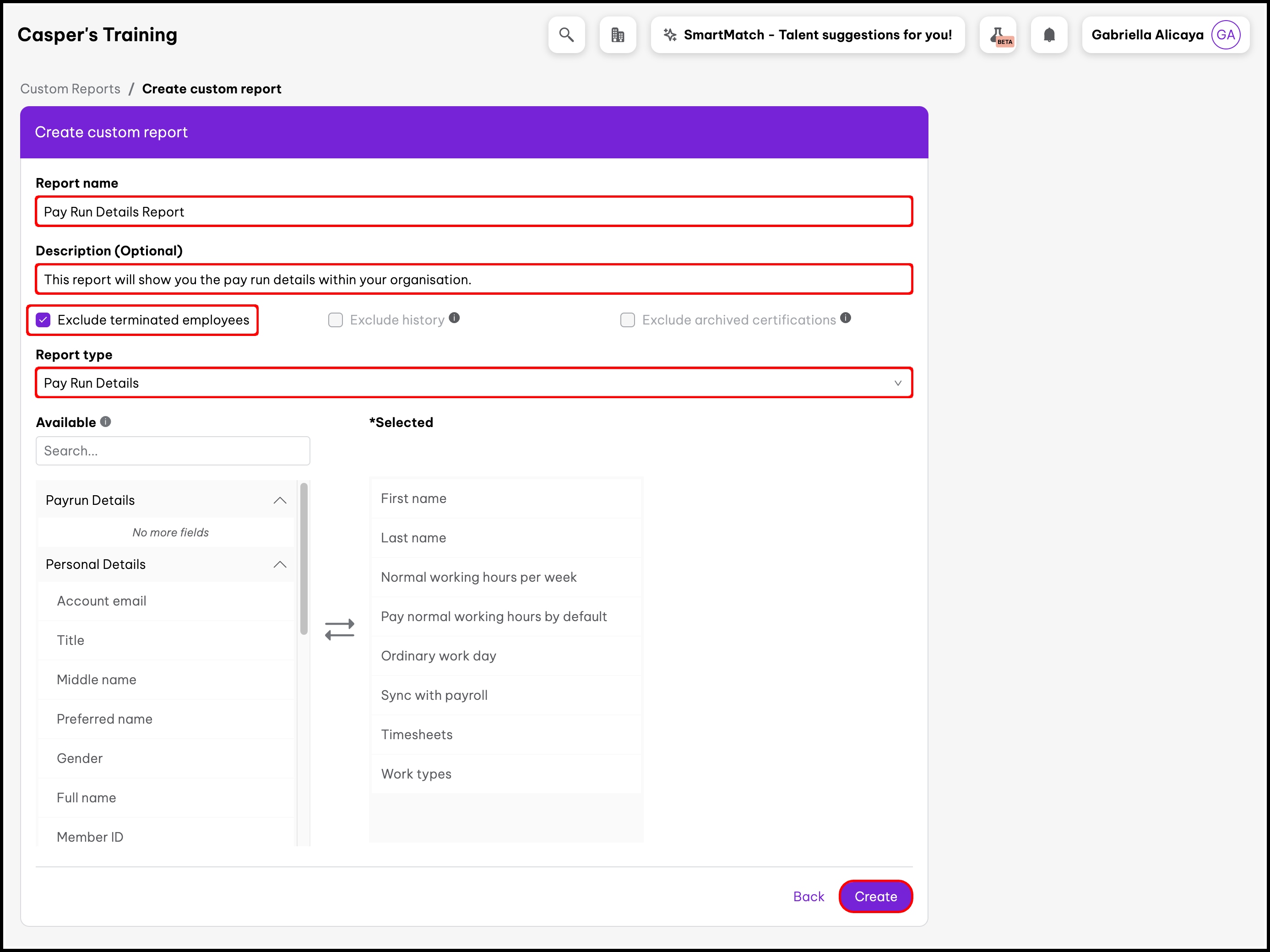Click the beta lab flask icon
1270x952 pixels.
click(x=998, y=35)
